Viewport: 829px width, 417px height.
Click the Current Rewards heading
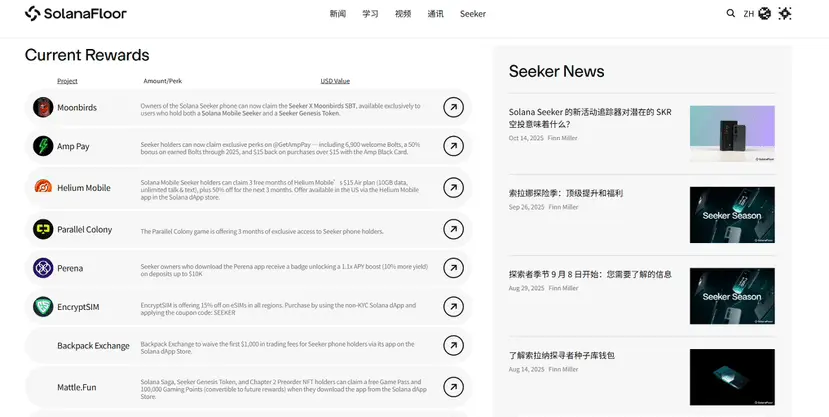click(87, 55)
